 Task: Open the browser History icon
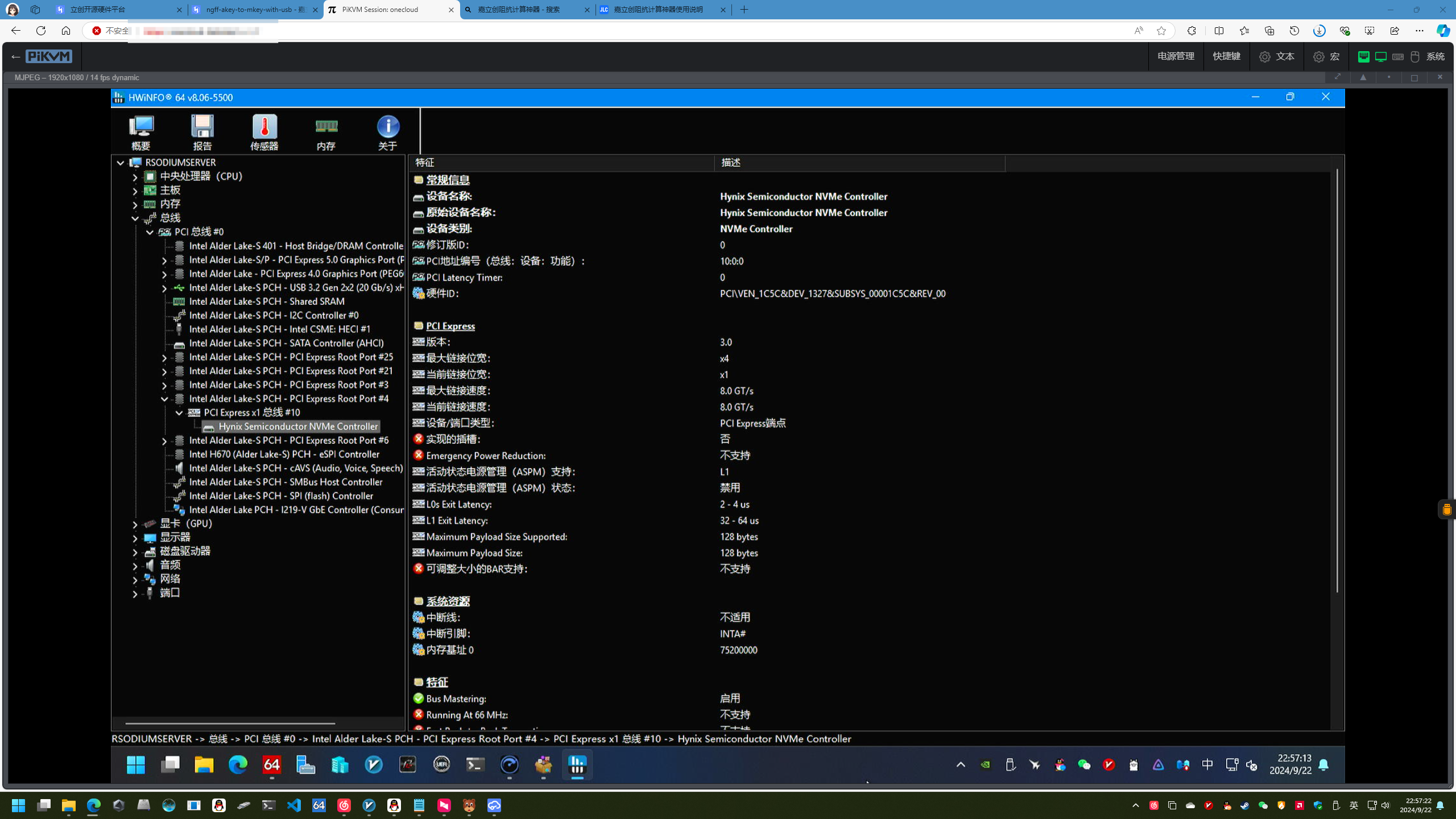[x=1294, y=31]
